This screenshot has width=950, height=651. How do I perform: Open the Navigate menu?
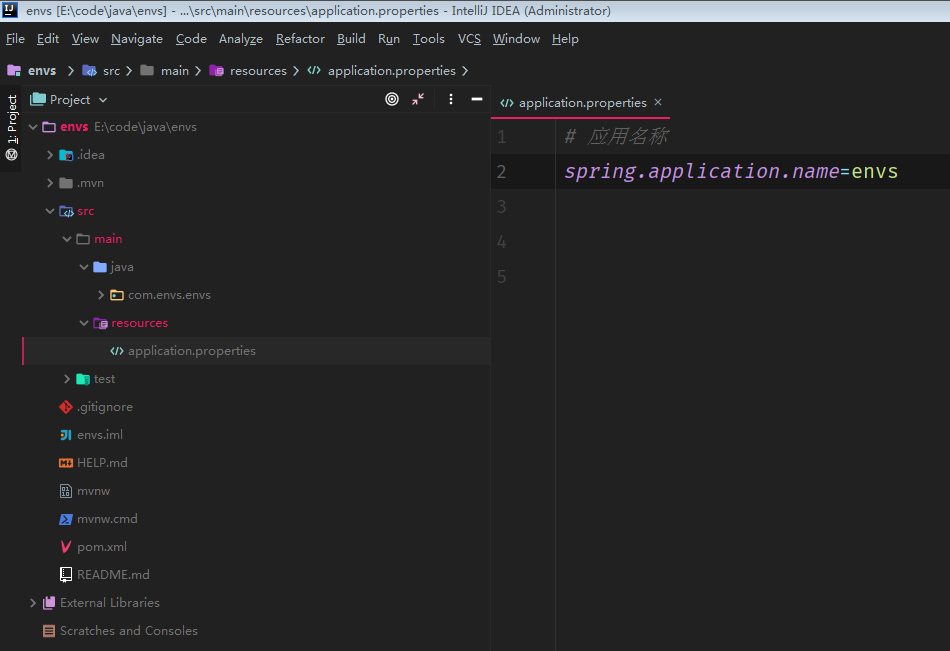pyautogui.click(x=137, y=39)
